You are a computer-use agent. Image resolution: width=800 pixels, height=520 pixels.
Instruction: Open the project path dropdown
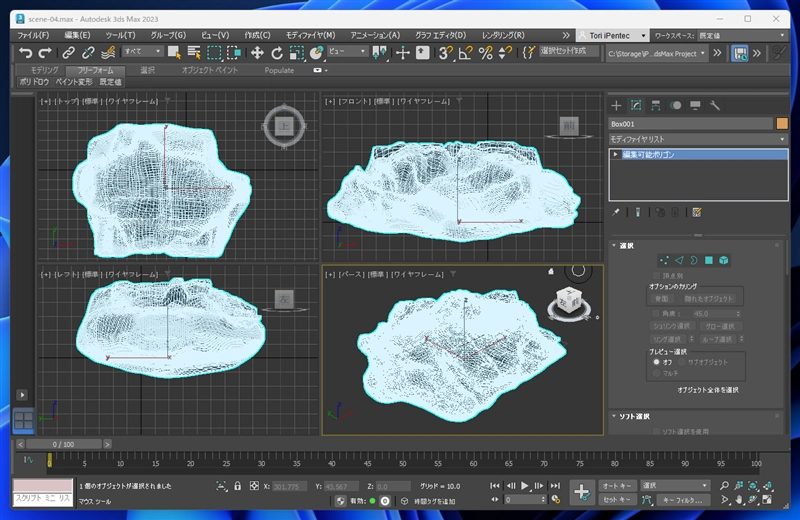pyautogui.click(x=657, y=53)
